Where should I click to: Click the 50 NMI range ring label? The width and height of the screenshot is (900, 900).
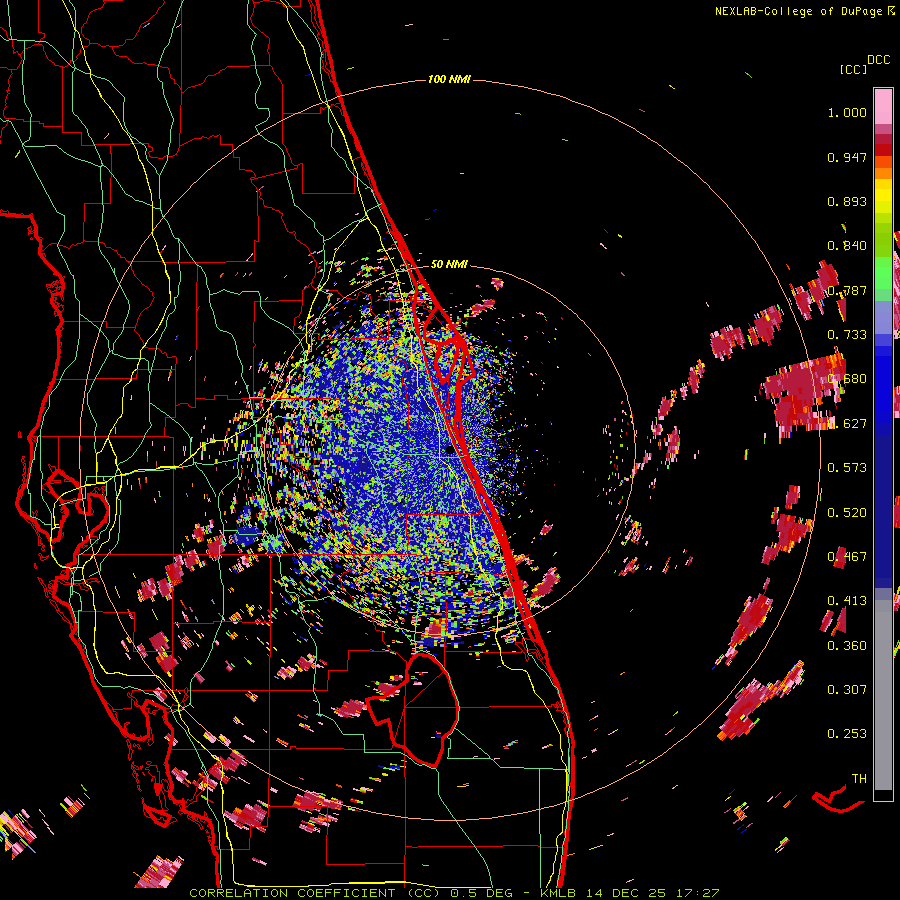[x=449, y=264]
